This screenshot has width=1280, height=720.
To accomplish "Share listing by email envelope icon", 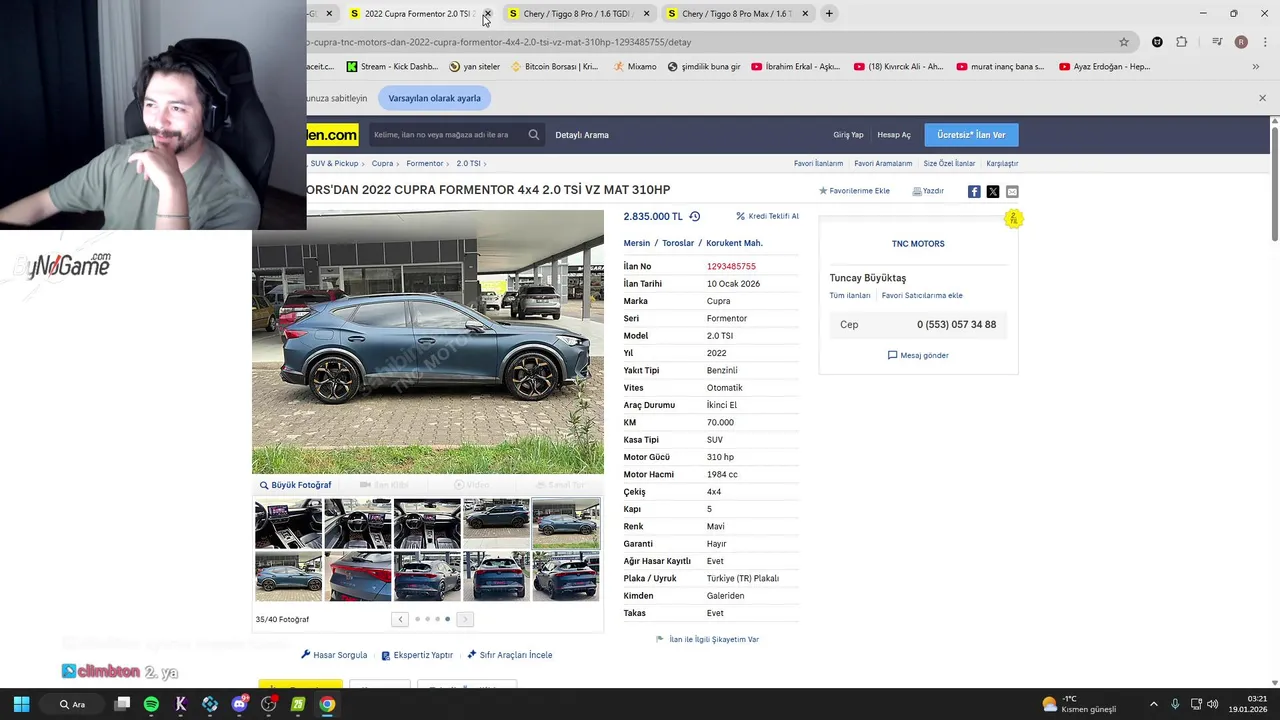I will (1012, 191).
